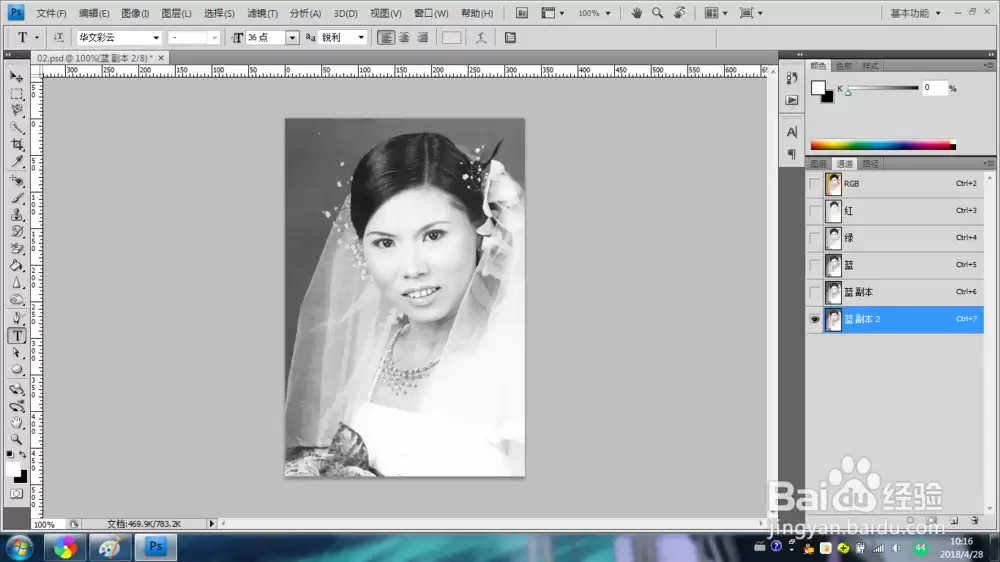1000x562 pixels.
Task: Left align text toggle
Action: [x=386, y=38]
